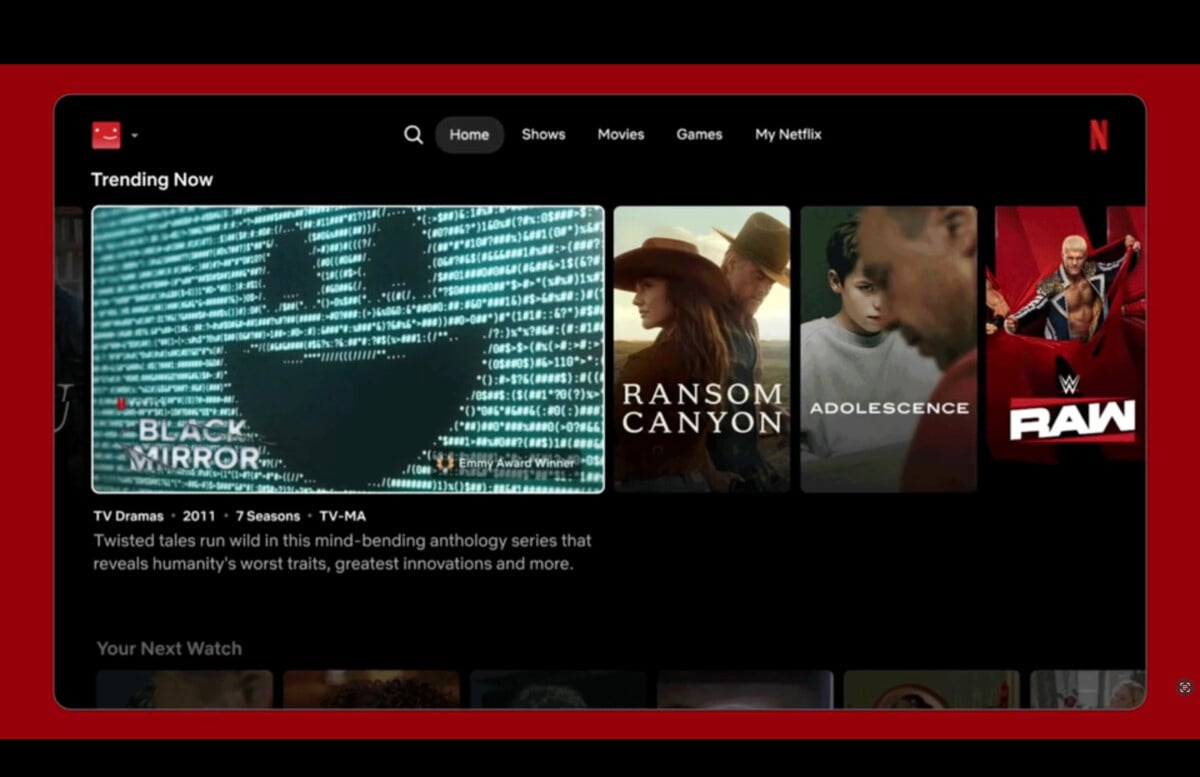Screen dimensions: 1200x777
Task: Open the Games tab
Action: coord(699,135)
